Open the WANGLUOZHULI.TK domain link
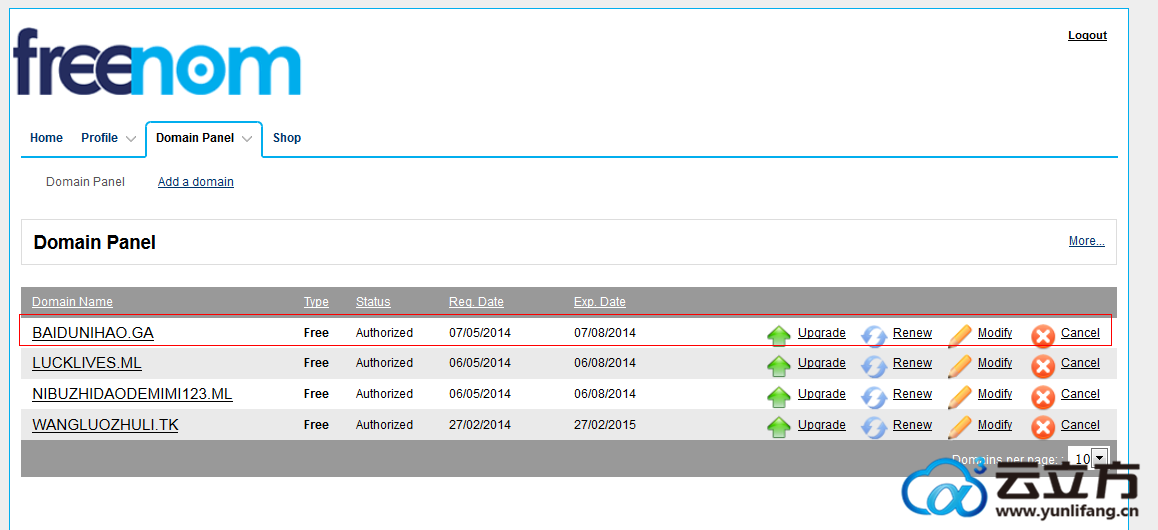 (106, 425)
